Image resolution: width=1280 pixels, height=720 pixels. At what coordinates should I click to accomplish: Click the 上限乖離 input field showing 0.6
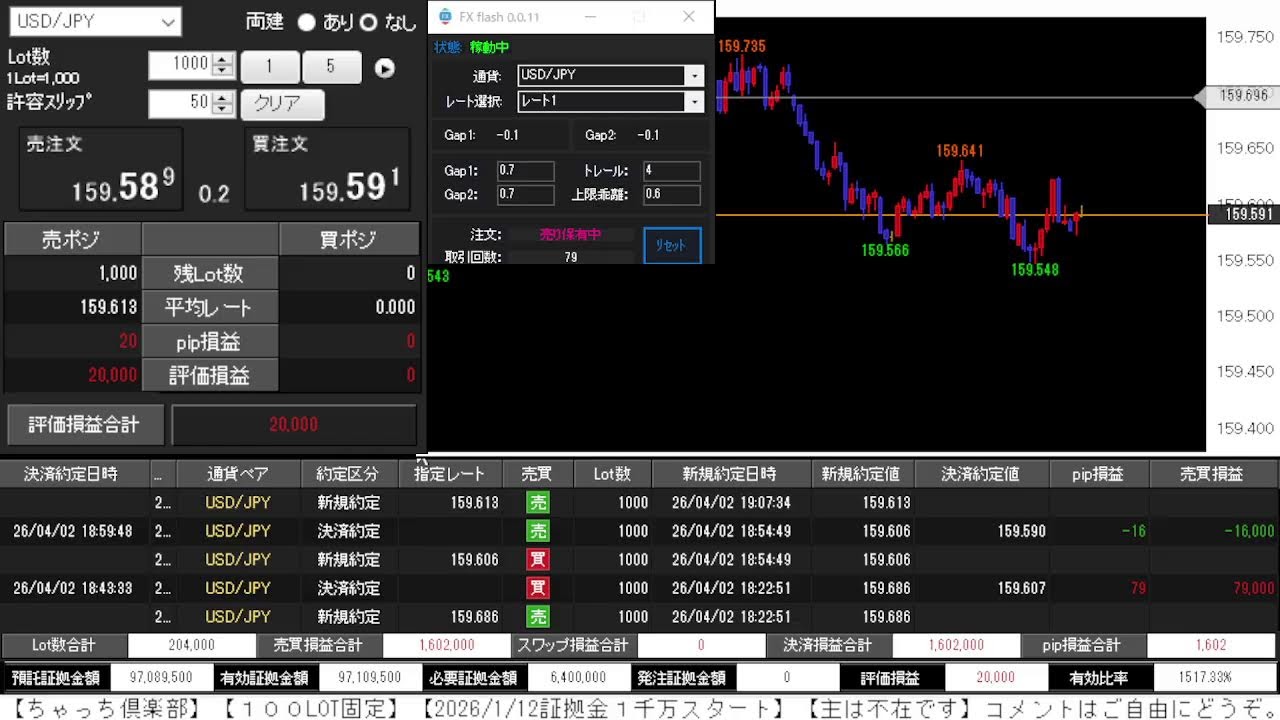click(x=671, y=194)
